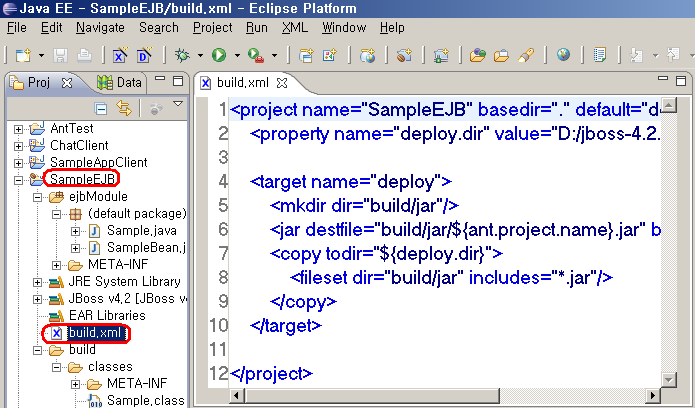Open the File menu
The width and height of the screenshot is (695, 408).
coord(16,27)
